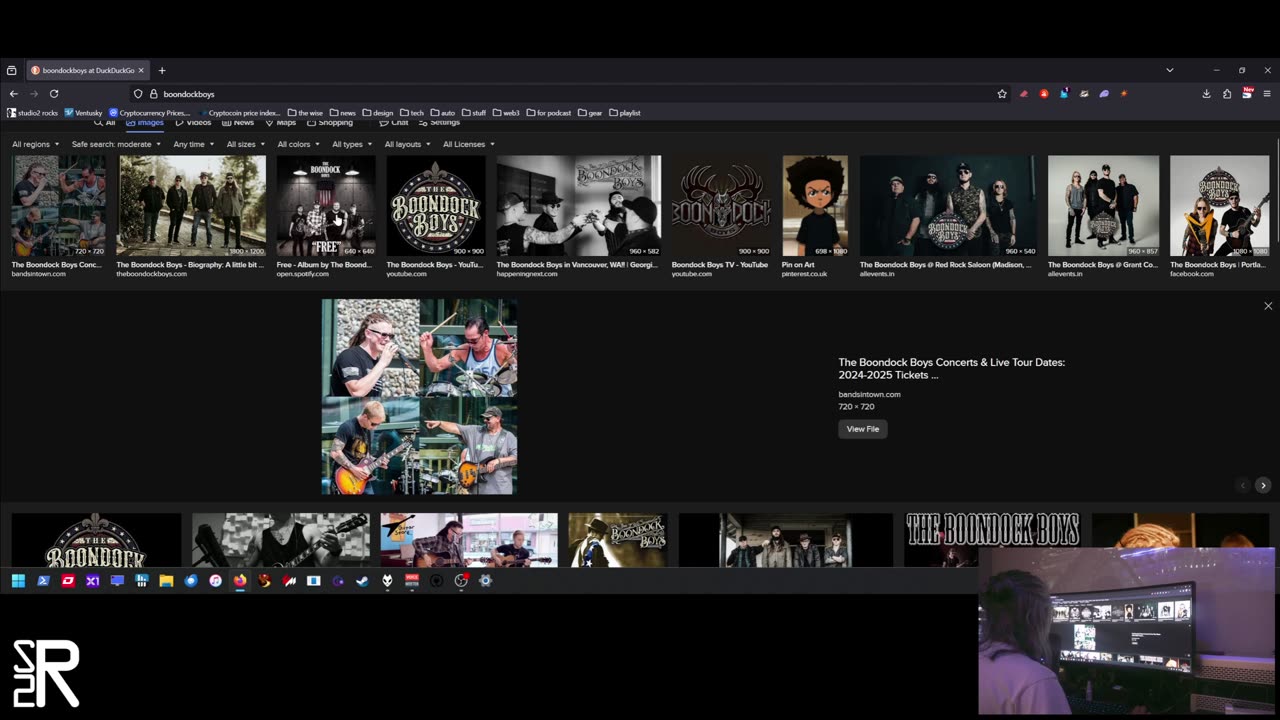The image size is (1280, 720).
Task: Open the Windows Start menu
Action: click(18, 581)
